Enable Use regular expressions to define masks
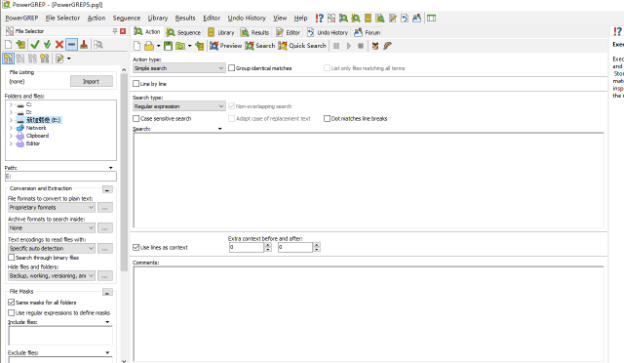Screen dimensions: 624x363 (12, 312)
